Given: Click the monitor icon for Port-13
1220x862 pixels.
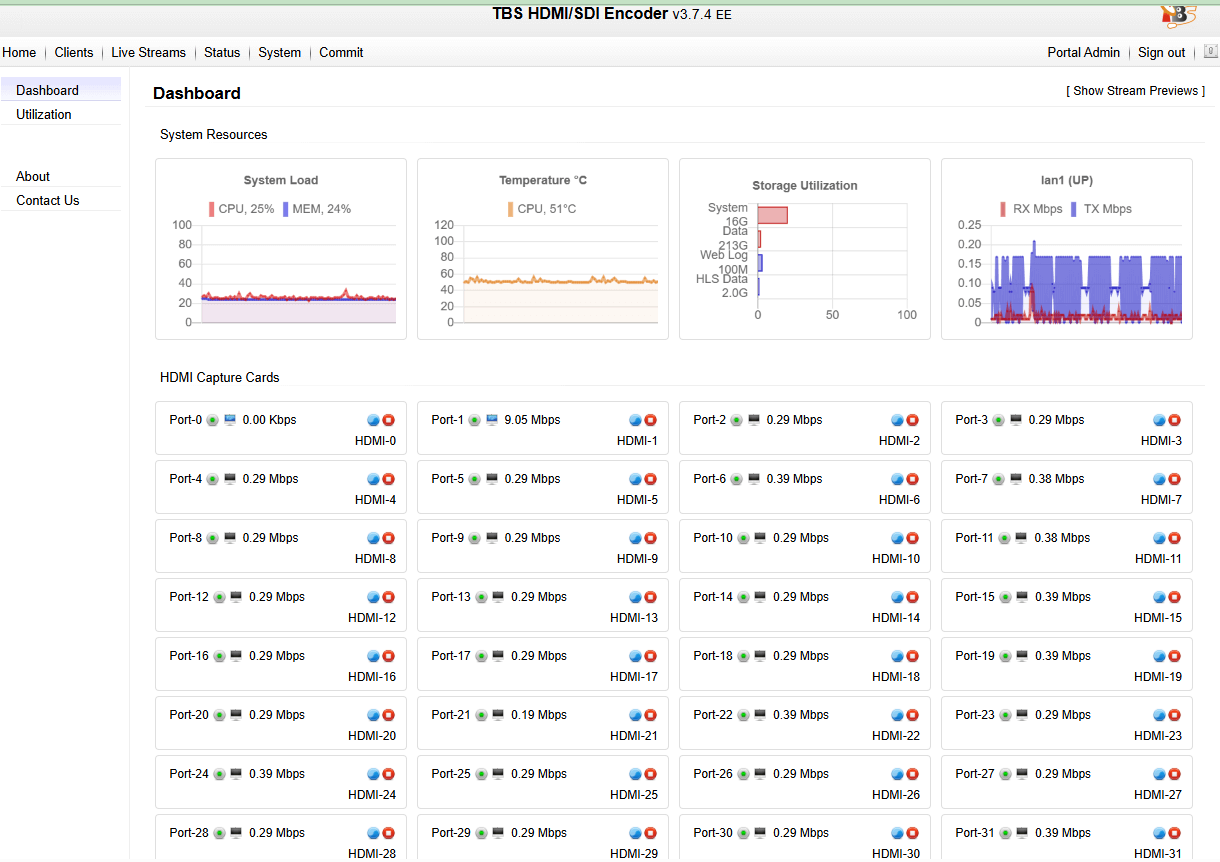Looking at the screenshot, I should (498, 597).
